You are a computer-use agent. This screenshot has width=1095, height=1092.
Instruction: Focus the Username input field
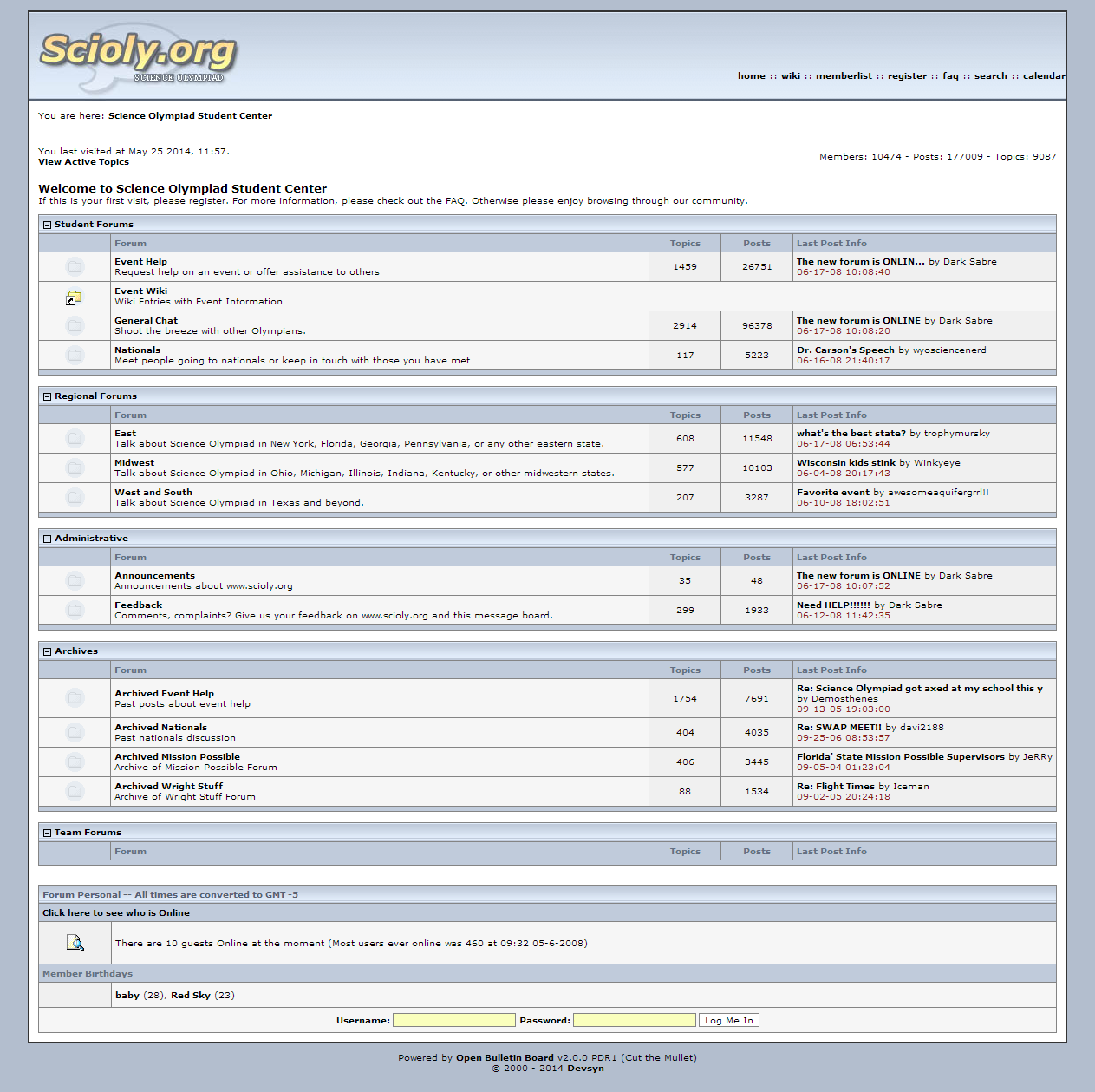453,1021
